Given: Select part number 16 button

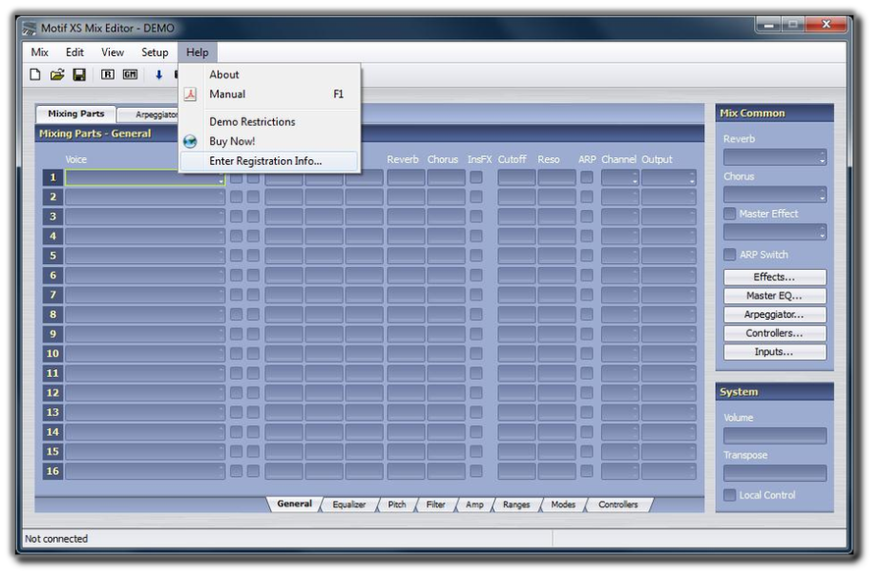Looking at the screenshot, I should click(53, 471).
